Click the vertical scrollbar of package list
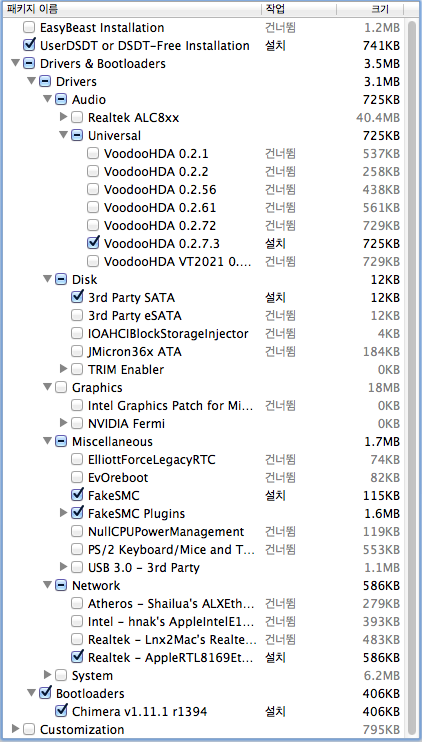Image resolution: width=422 pixels, height=742 pixels. point(411,378)
